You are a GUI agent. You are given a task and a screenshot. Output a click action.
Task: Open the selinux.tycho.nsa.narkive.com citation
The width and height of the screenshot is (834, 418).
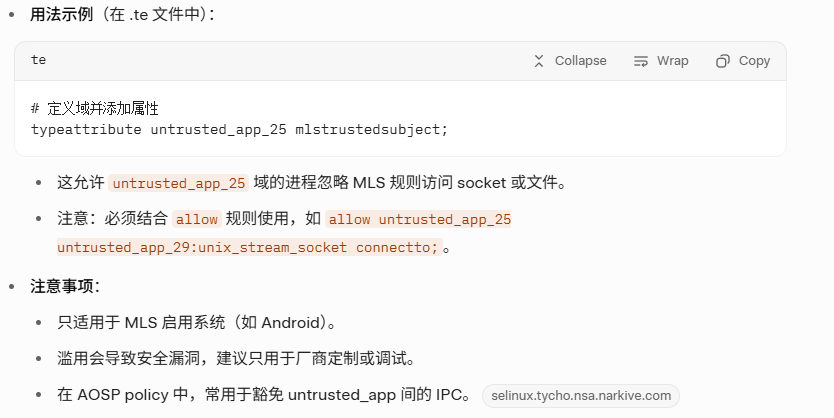pos(581,396)
